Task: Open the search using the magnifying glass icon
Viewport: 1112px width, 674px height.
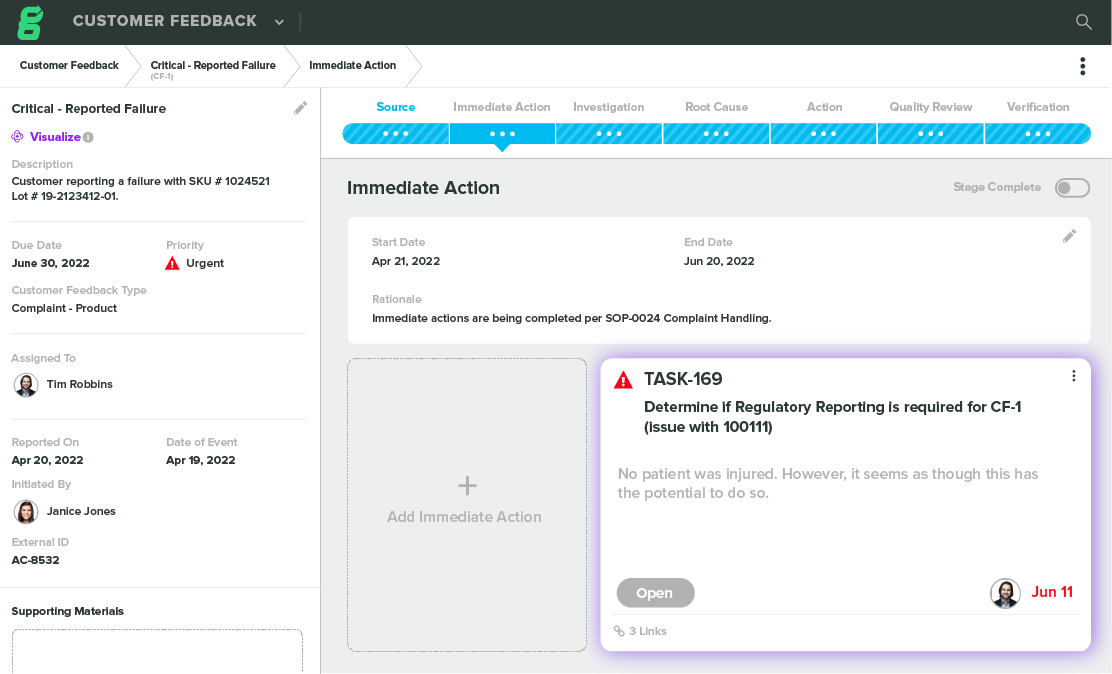Action: [x=1082, y=21]
